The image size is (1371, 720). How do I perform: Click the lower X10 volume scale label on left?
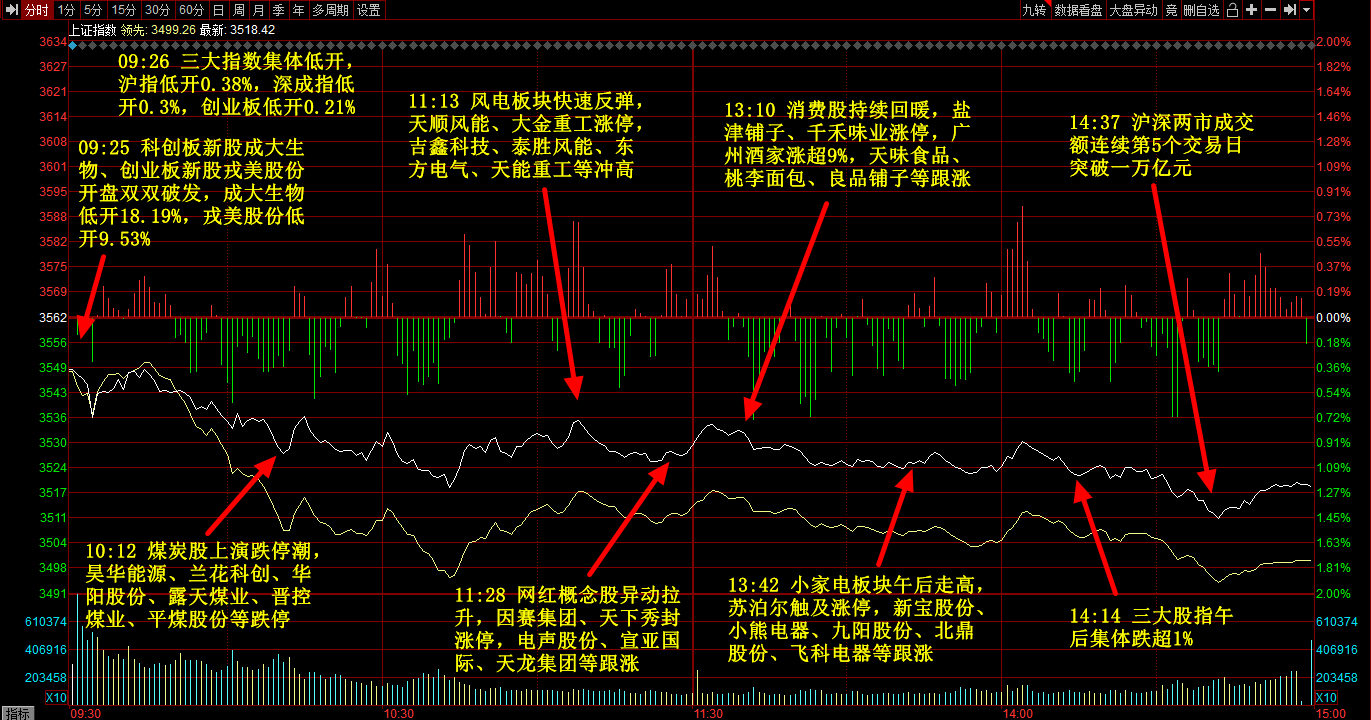coord(57,697)
